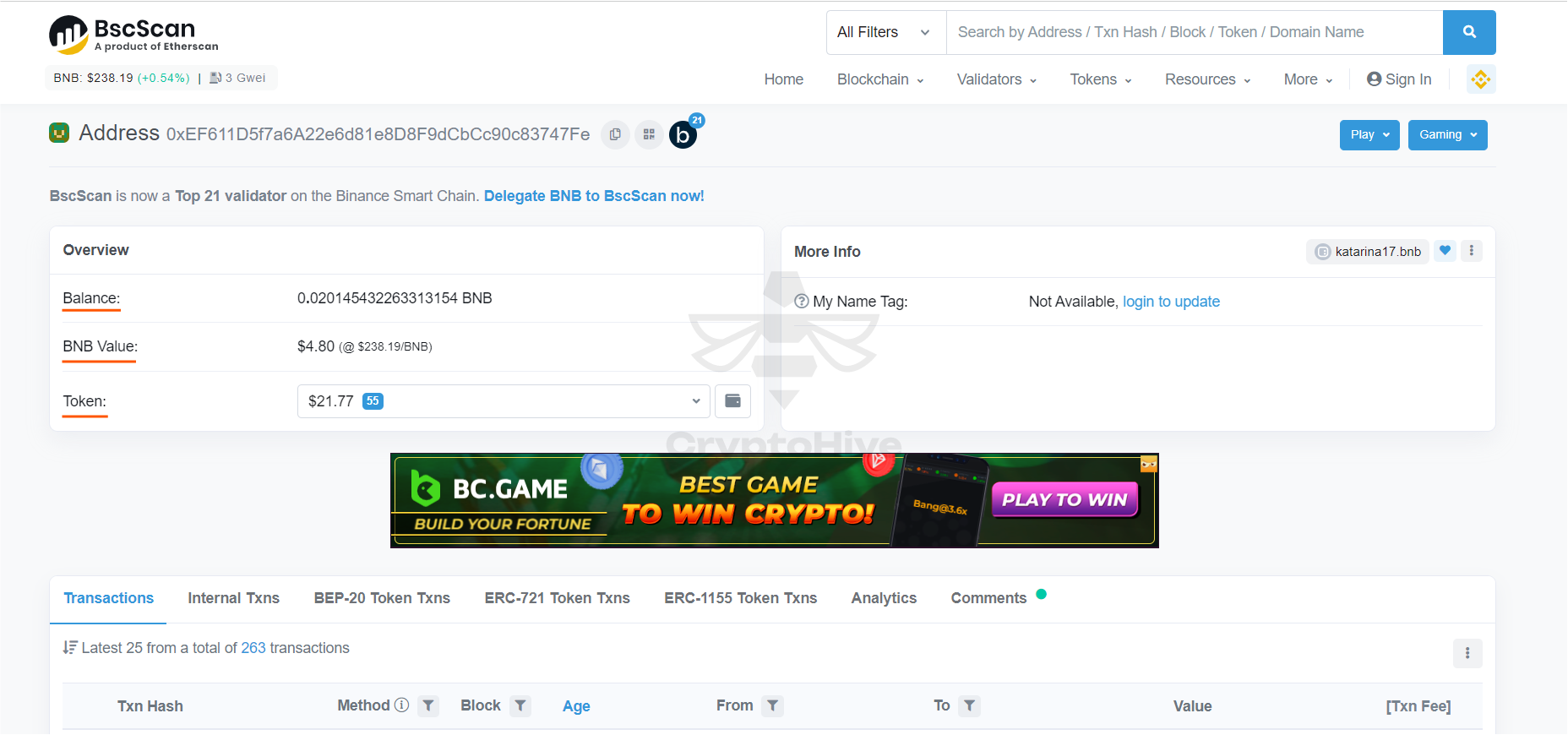1568x735 pixels.
Task: Switch to BEP-20 Token Txns tab
Action: (382, 598)
